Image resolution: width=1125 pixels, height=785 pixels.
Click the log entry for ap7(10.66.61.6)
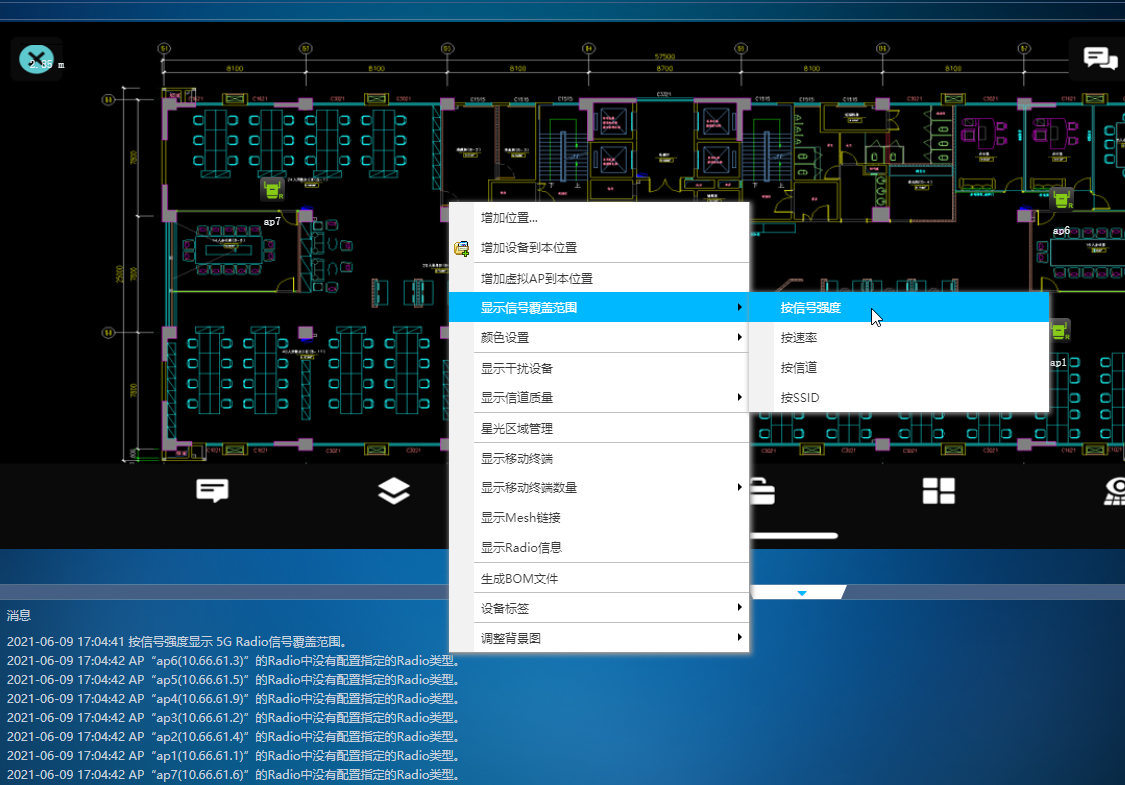pos(234,774)
